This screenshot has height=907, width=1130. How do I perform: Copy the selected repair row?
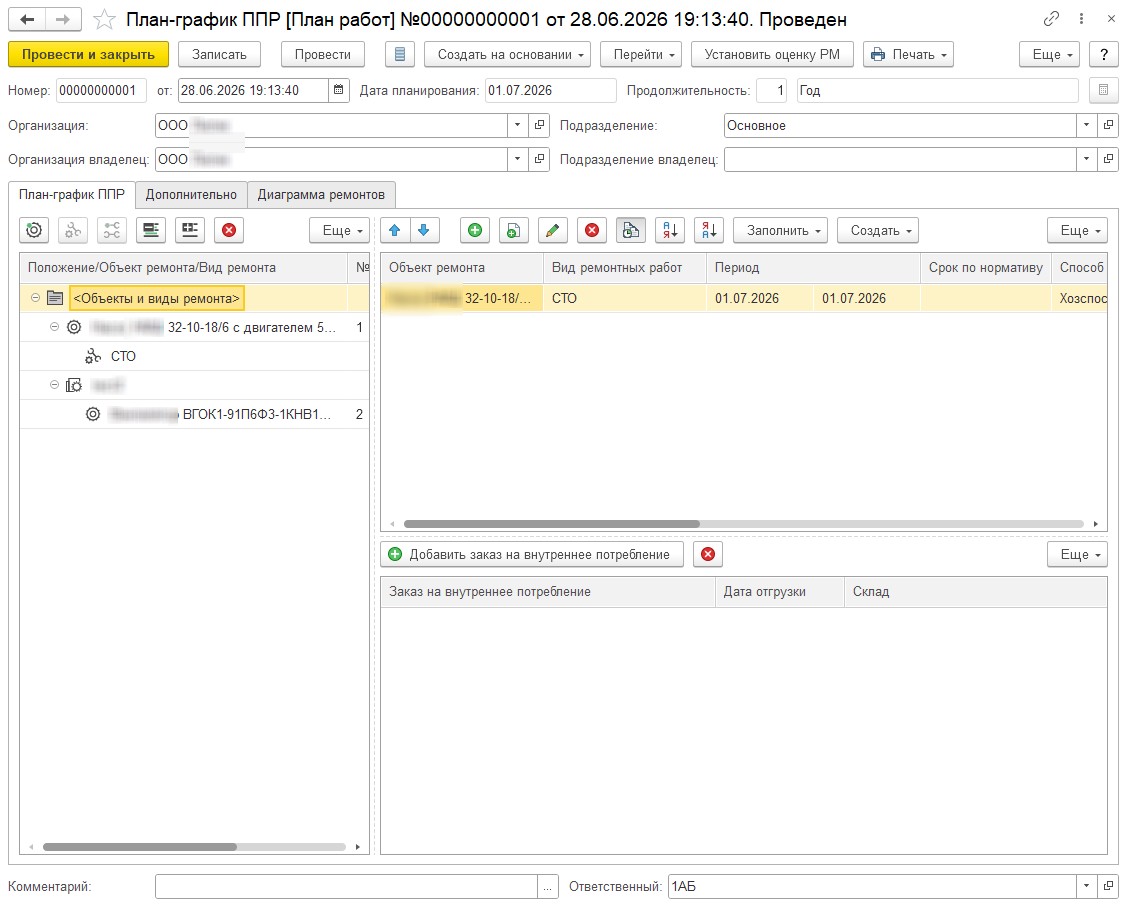514,231
